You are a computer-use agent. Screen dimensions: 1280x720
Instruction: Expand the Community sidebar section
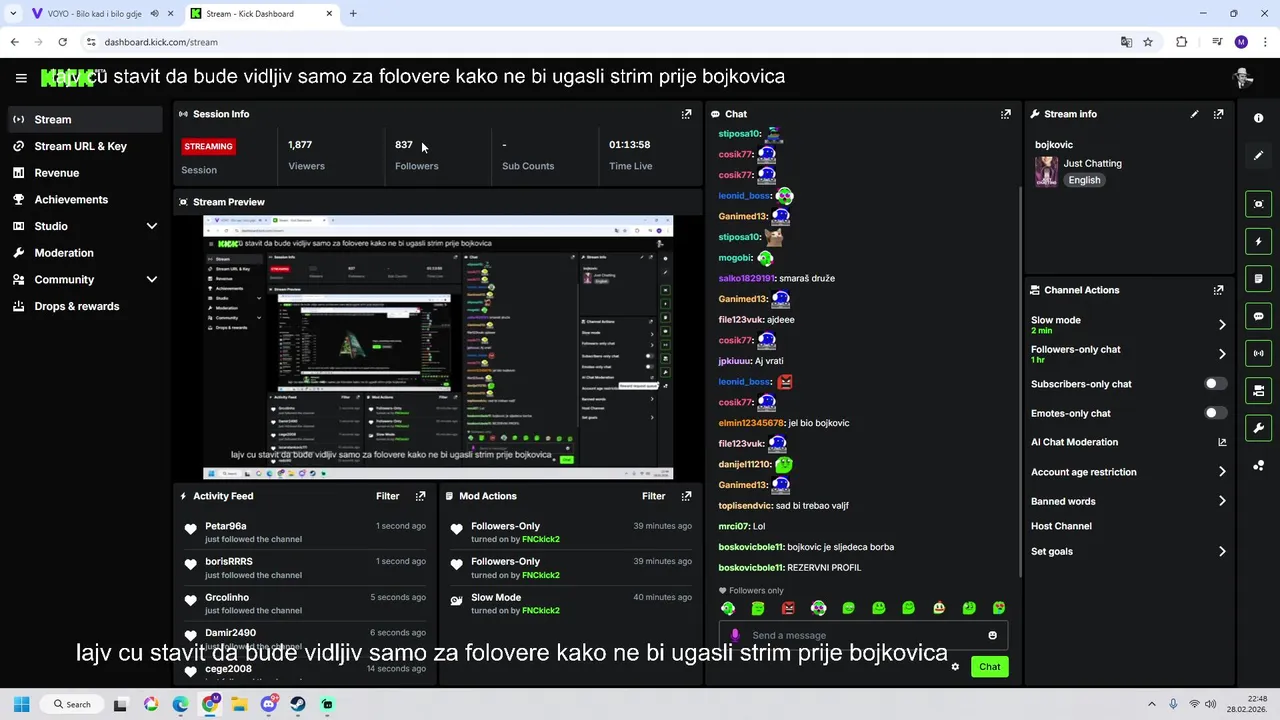[152, 280]
